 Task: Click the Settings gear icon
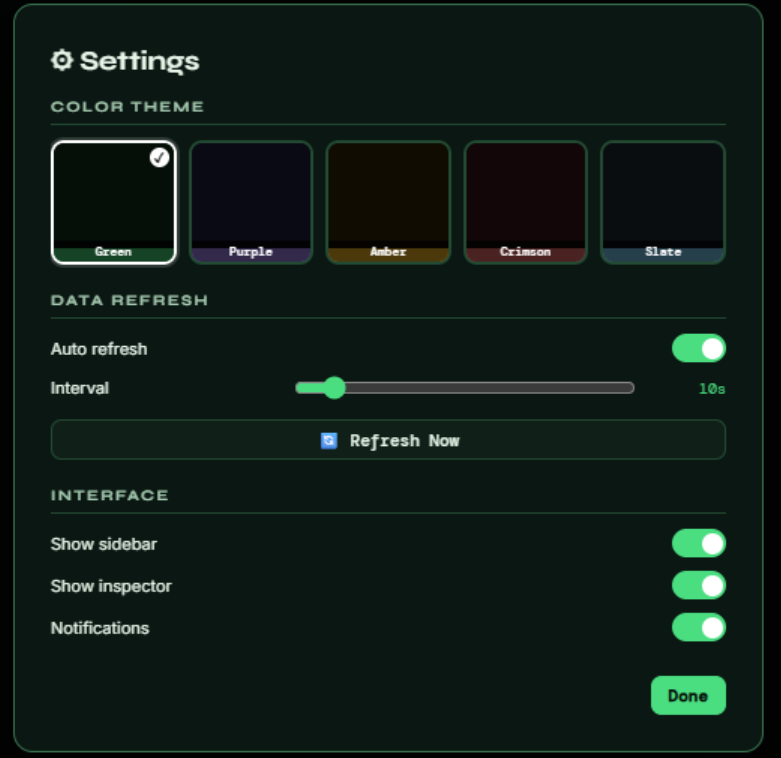[x=62, y=60]
